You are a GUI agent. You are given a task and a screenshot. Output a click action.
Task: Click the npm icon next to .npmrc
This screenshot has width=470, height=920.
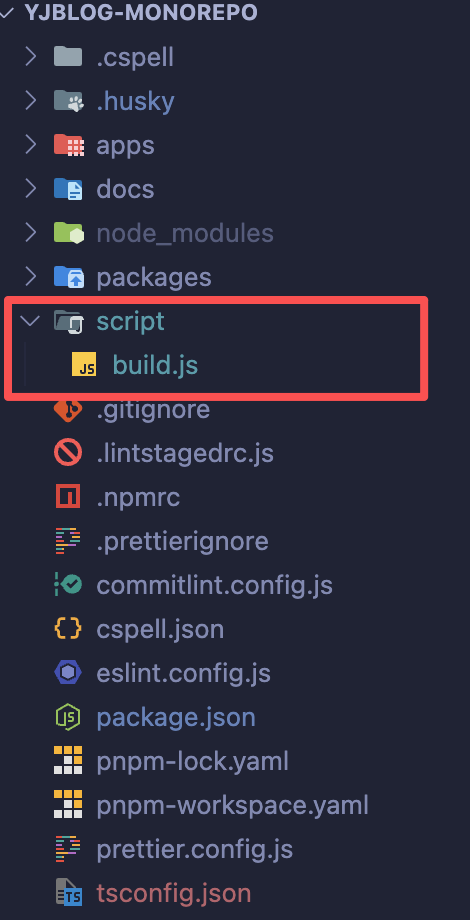pos(67,497)
